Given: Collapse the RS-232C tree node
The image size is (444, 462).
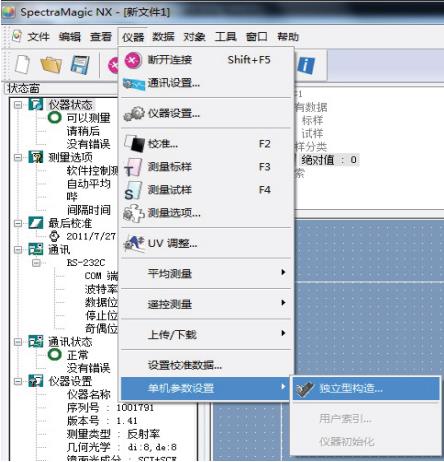Looking at the screenshot, I should pos(36,263).
